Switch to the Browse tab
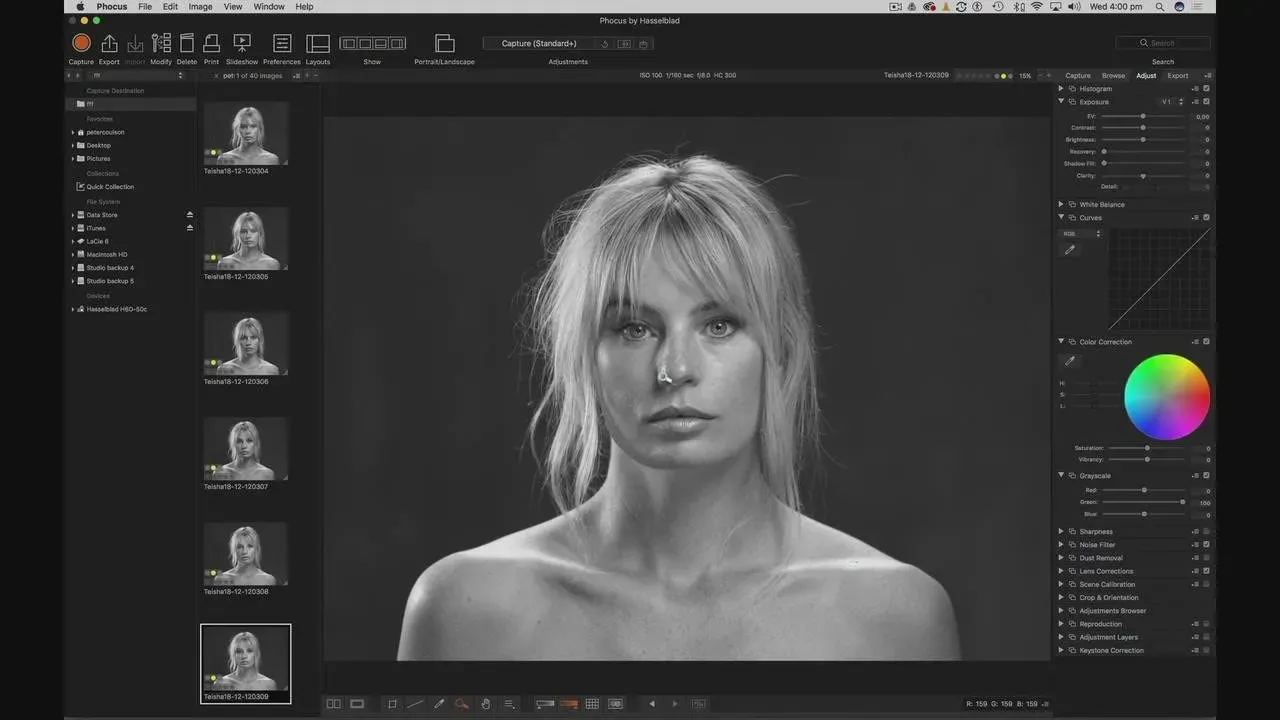Viewport: 1280px width, 720px height. pyautogui.click(x=1113, y=76)
